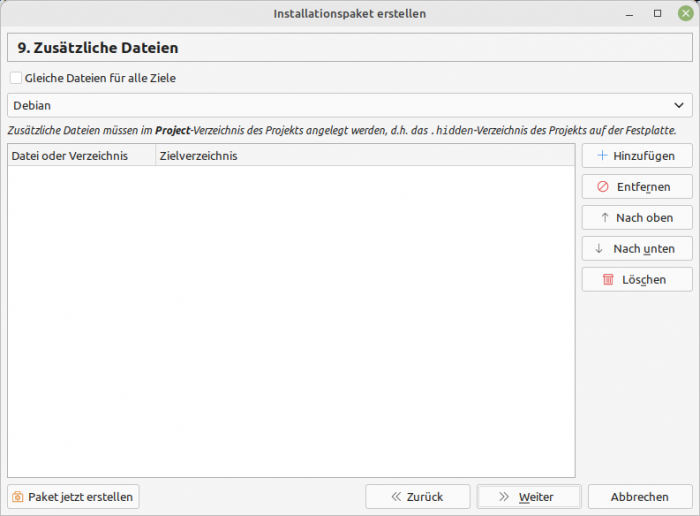Click the Zielverzeichnis column header

[x=198, y=156]
